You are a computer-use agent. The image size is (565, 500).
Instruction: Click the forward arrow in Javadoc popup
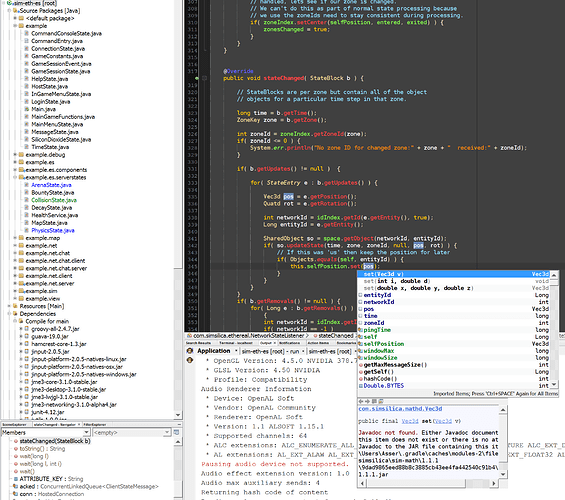pyautogui.click(x=367, y=401)
